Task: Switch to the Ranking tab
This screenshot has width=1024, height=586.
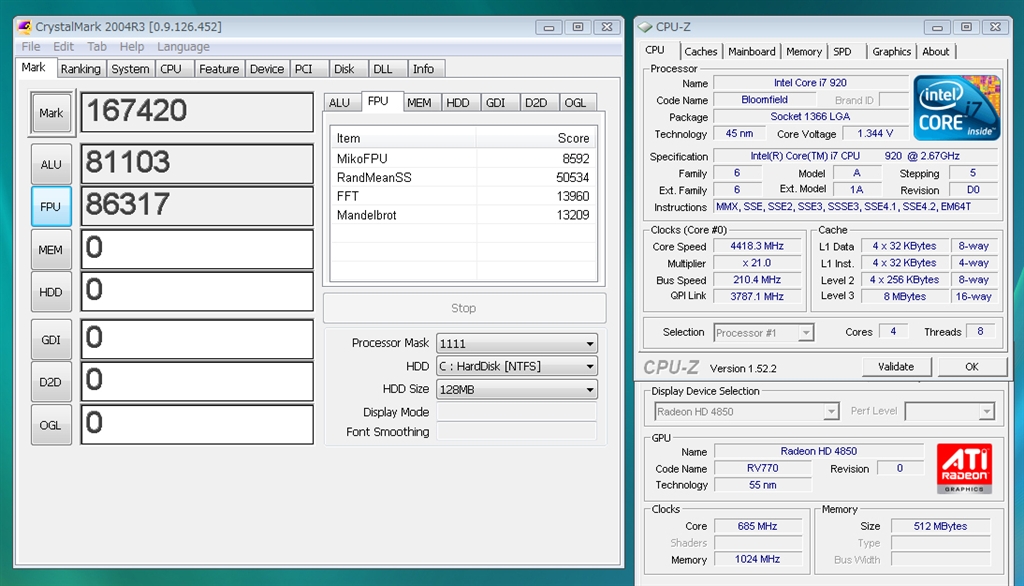Action: pyautogui.click(x=80, y=69)
